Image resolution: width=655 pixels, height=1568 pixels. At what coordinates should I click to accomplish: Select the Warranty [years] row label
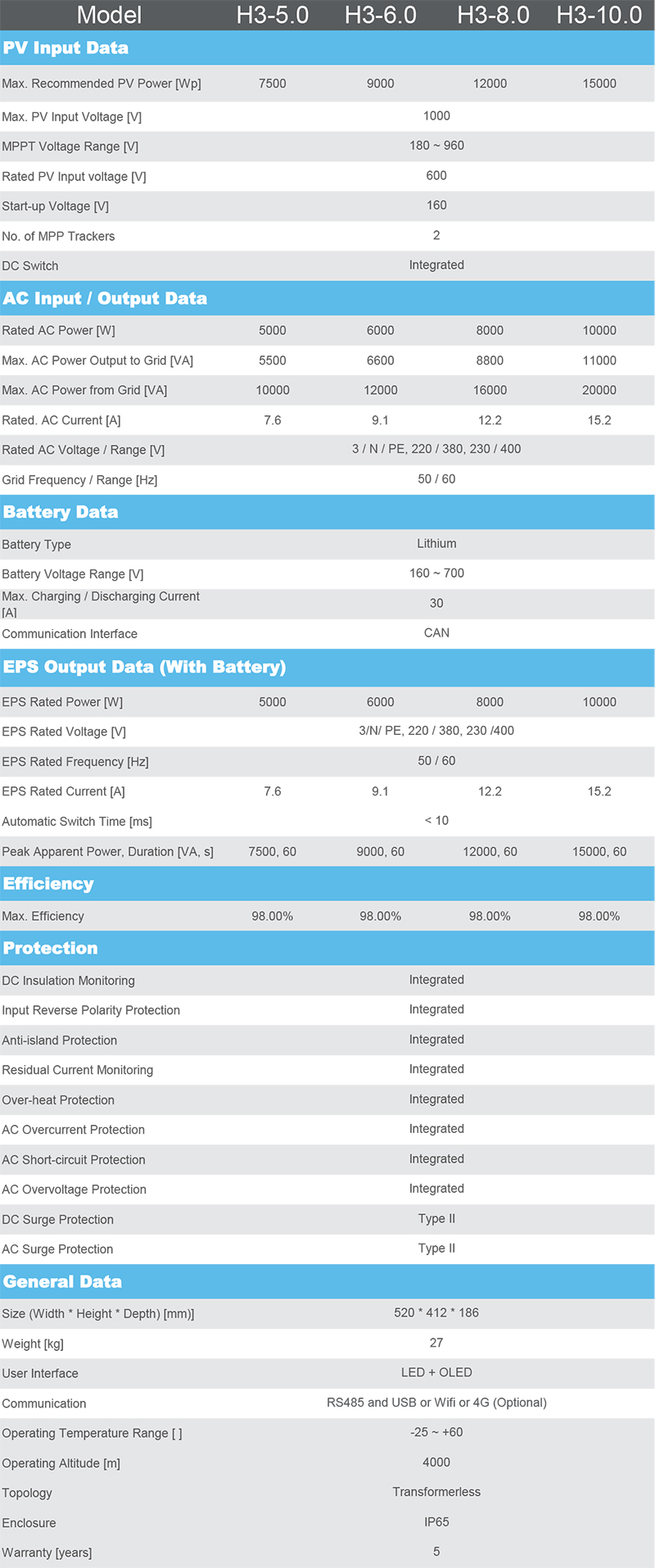[47, 1553]
